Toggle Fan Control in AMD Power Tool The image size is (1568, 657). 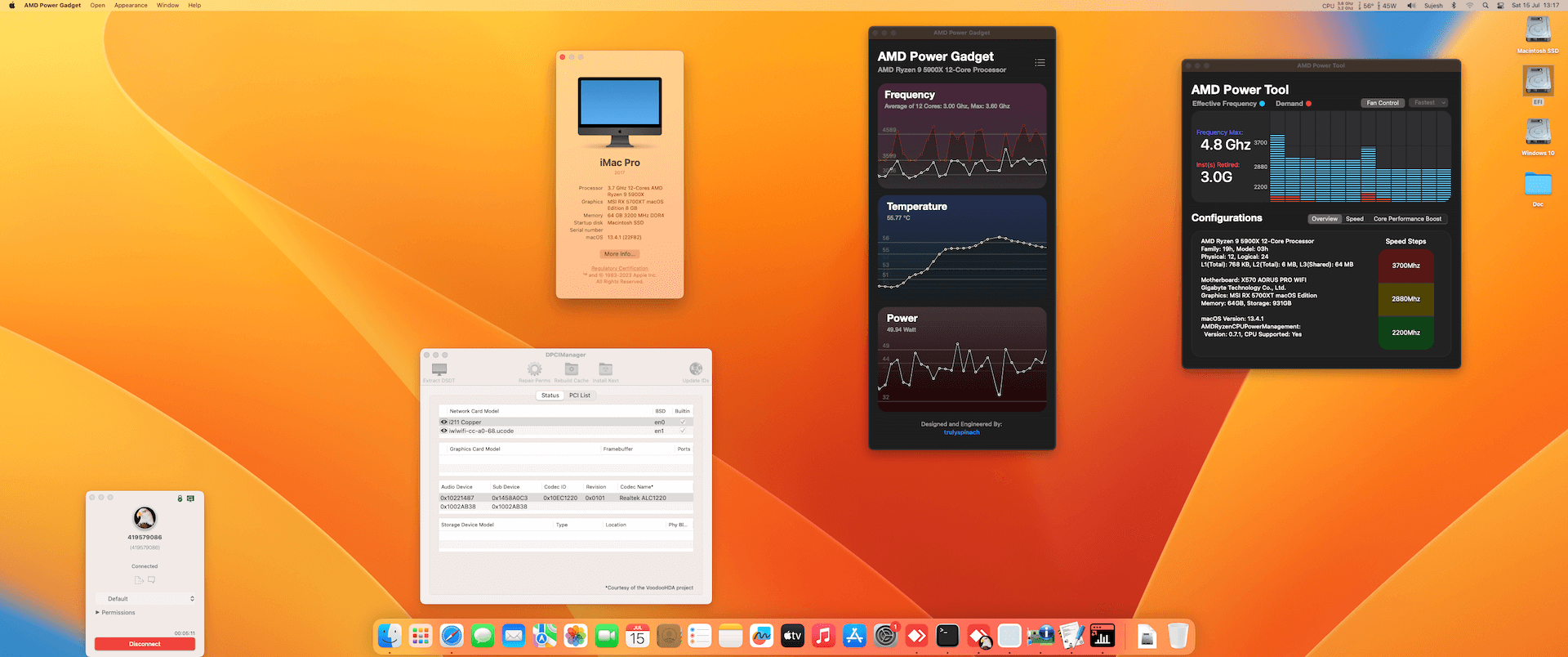tap(1383, 103)
